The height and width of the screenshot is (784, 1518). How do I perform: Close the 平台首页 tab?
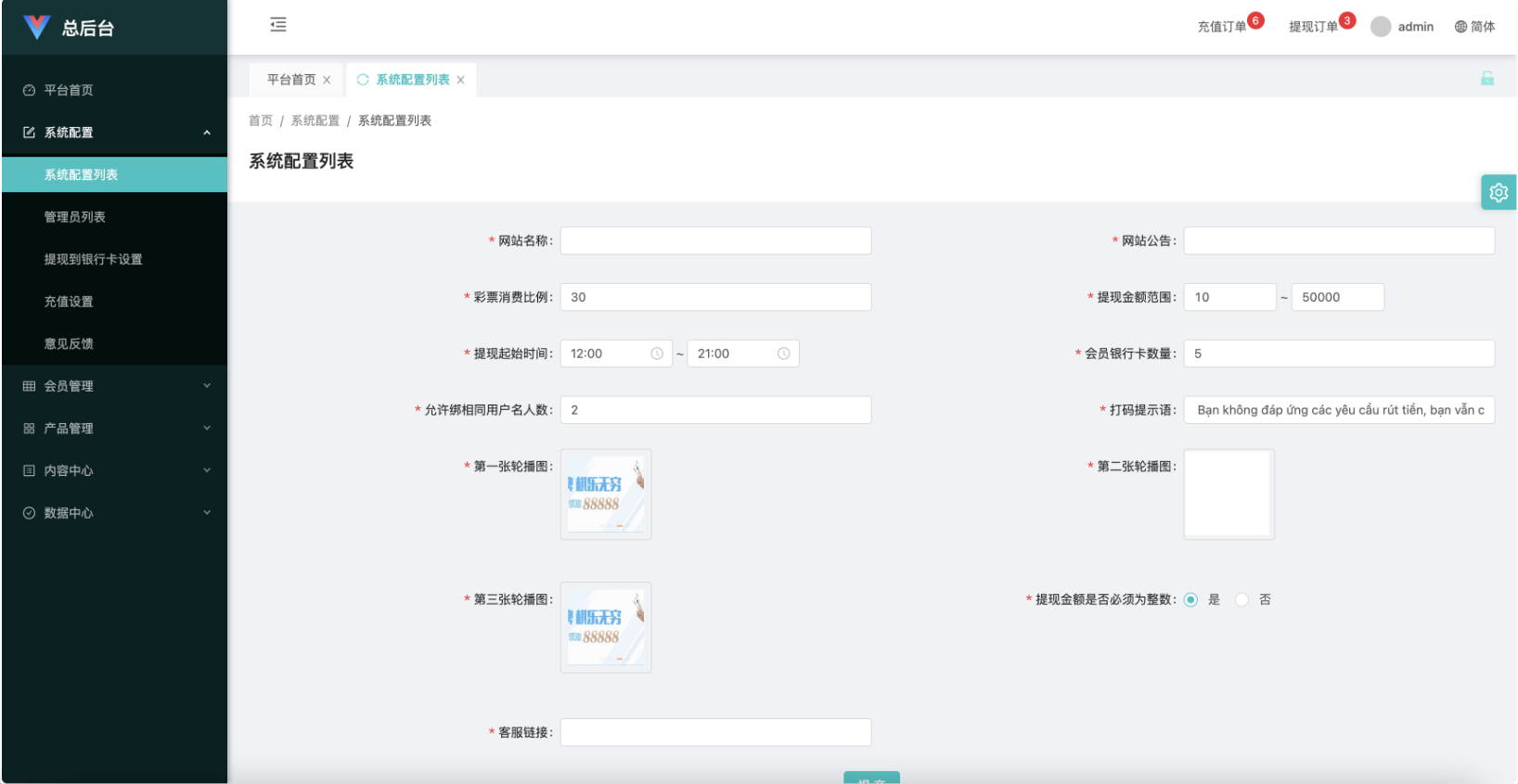point(327,81)
